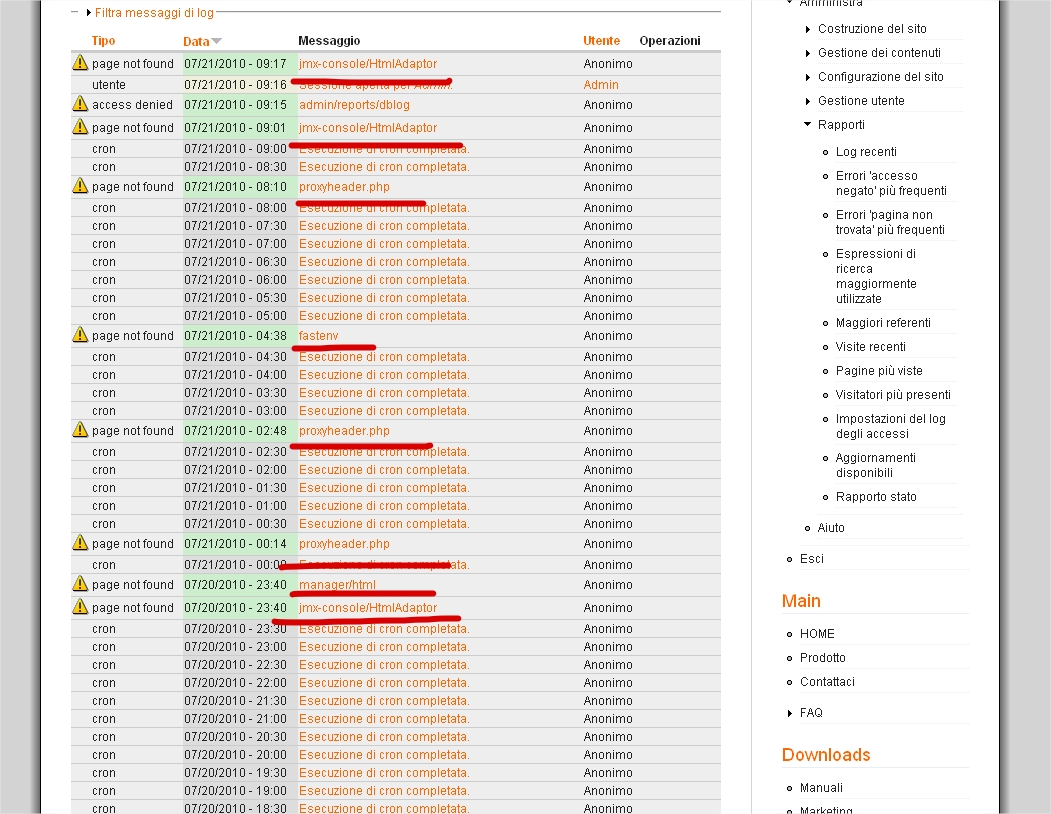Expand the Gestione utente menu

(x=808, y=101)
